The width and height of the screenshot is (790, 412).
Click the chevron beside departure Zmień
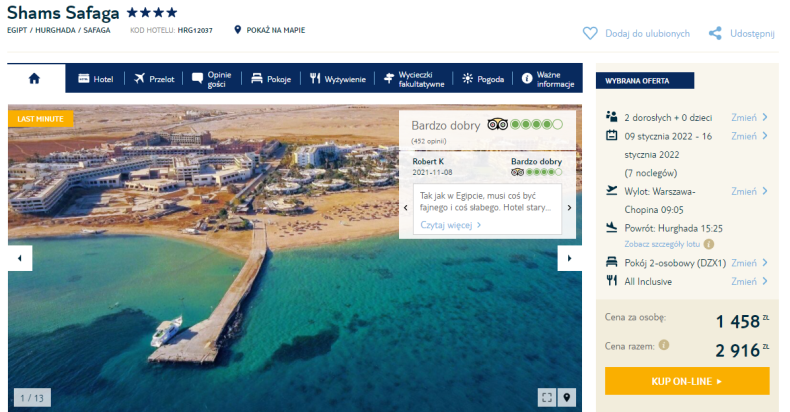click(765, 191)
